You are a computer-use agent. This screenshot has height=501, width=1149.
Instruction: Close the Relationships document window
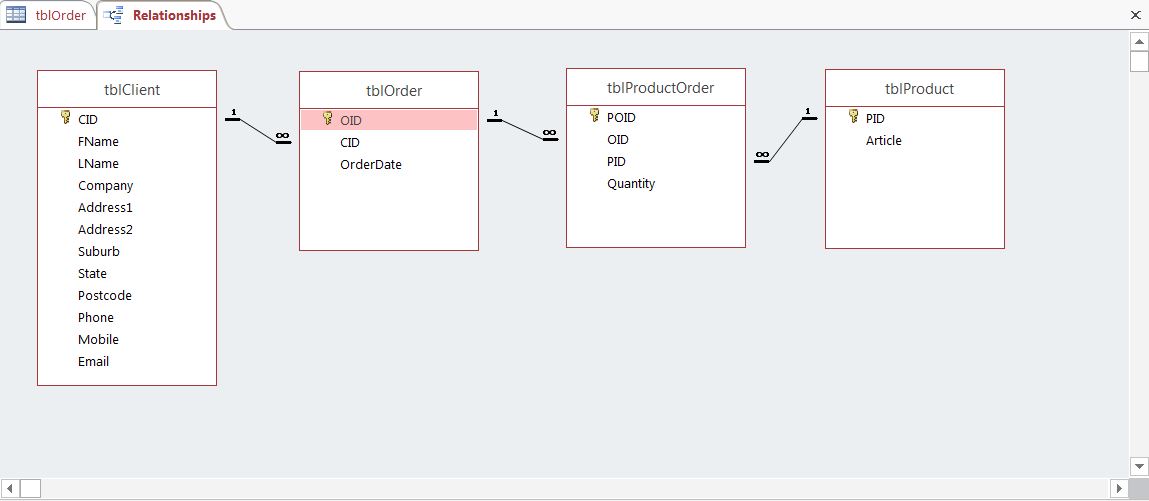click(x=1135, y=14)
